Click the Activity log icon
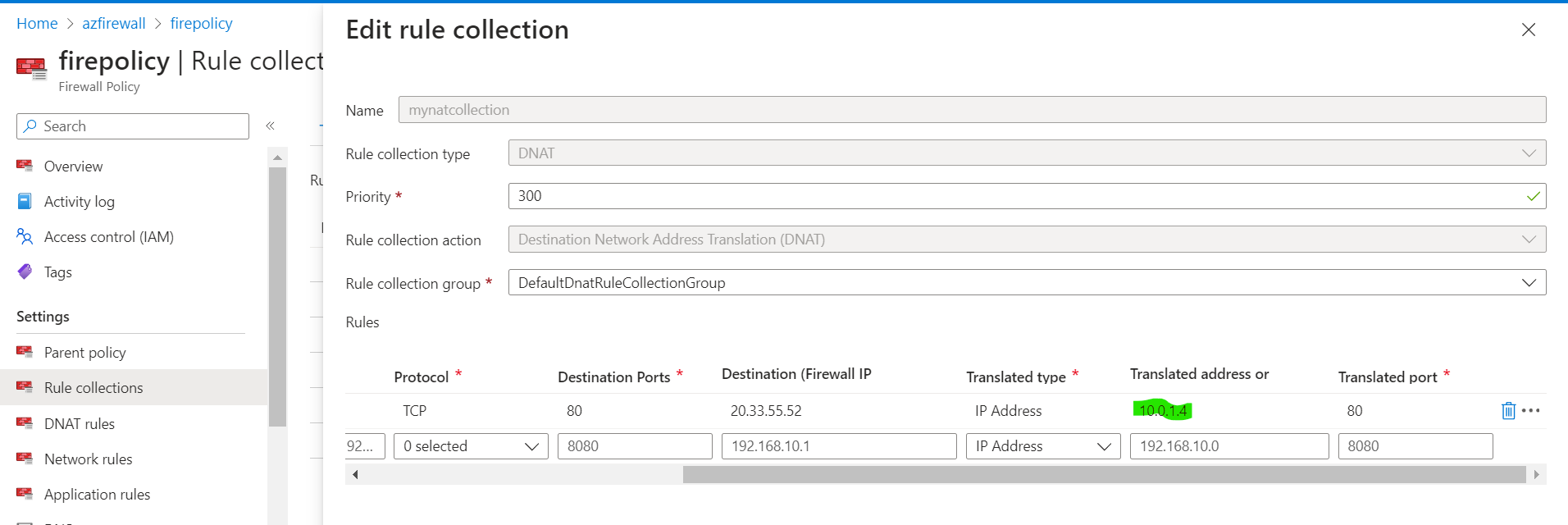 (25, 202)
